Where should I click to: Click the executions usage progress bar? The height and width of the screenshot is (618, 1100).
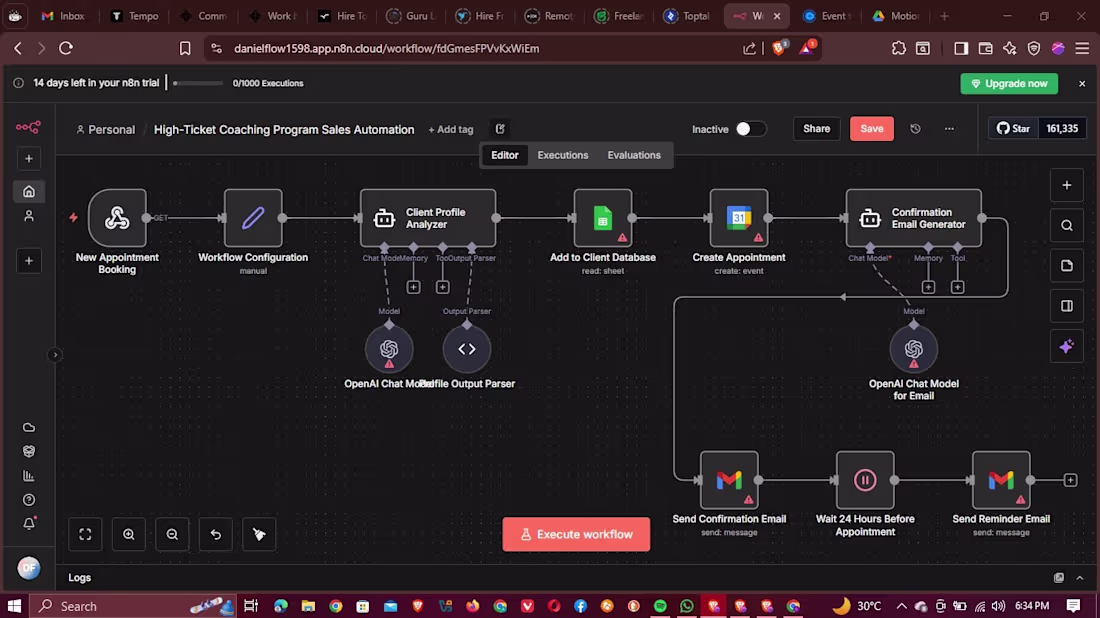198,83
